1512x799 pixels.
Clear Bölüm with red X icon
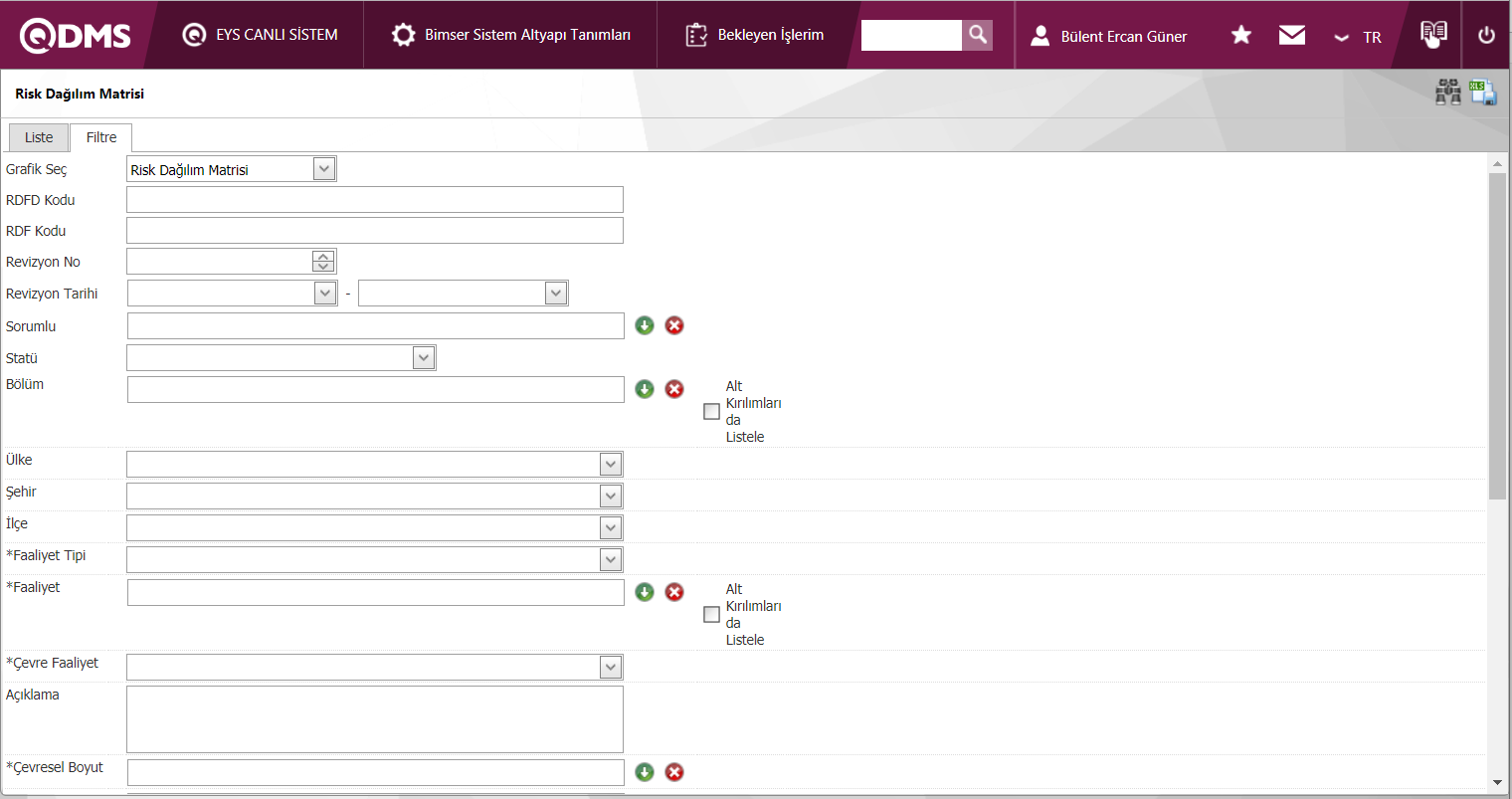674,389
